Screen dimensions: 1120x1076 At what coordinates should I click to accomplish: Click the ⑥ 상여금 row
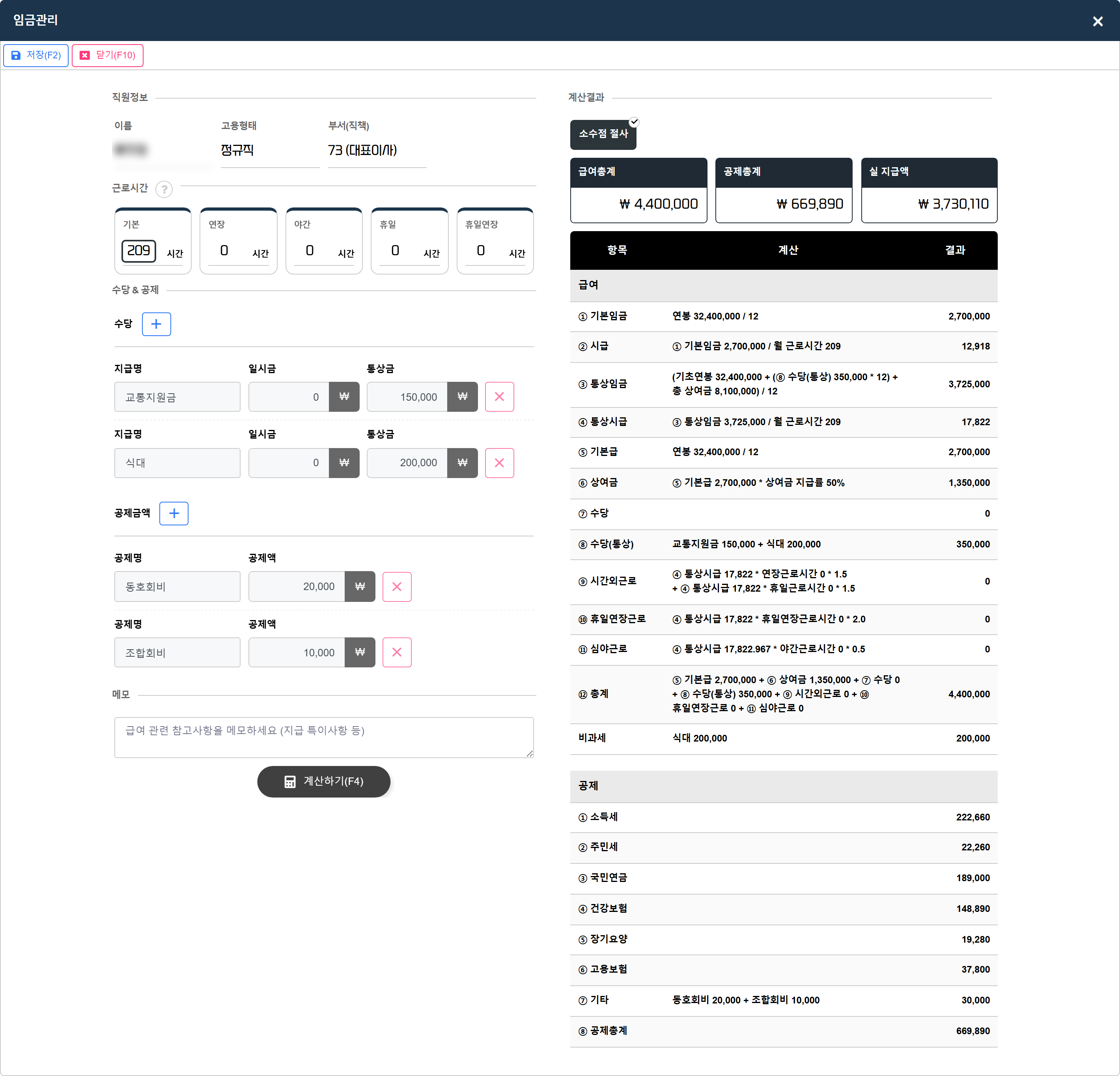784,483
